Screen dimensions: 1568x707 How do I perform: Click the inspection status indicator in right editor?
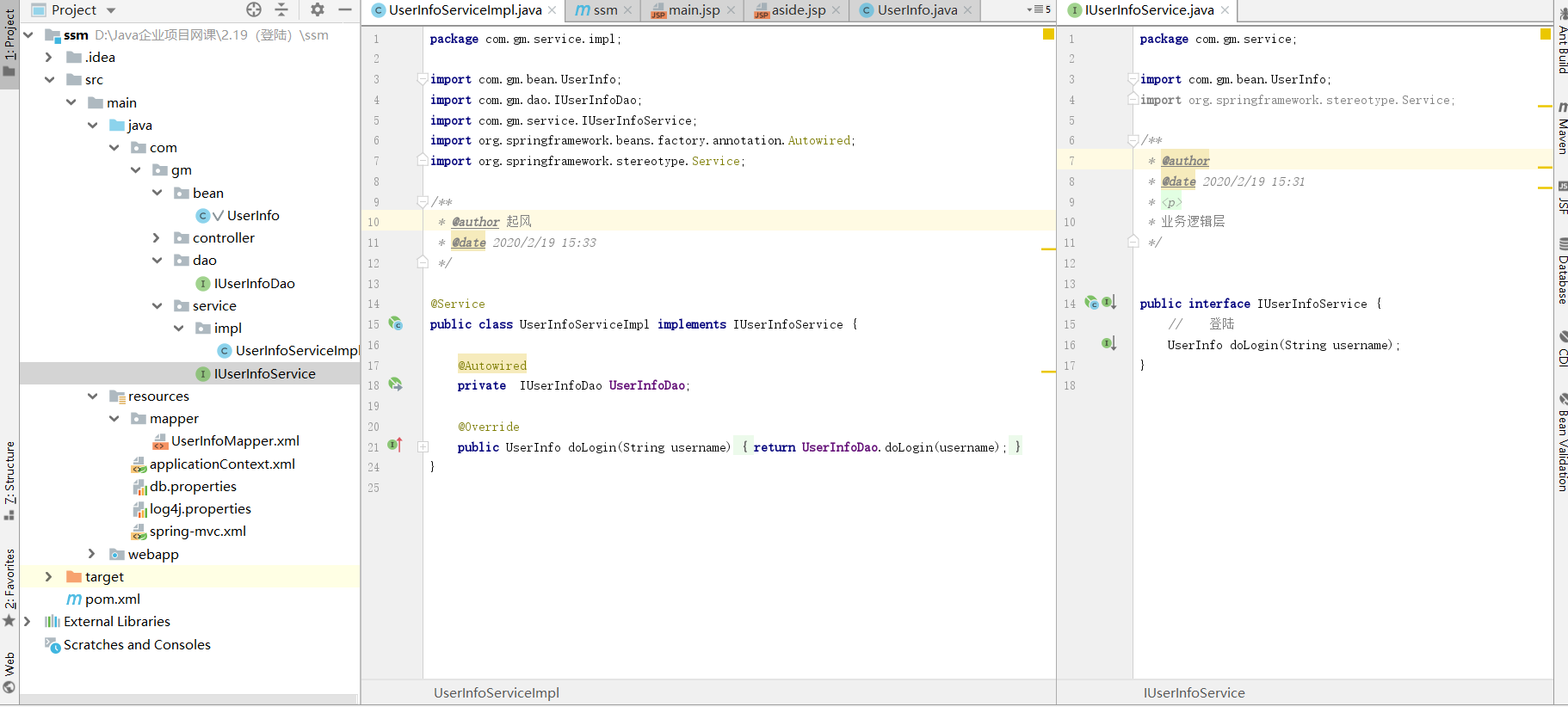click(x=1546, y=34)
